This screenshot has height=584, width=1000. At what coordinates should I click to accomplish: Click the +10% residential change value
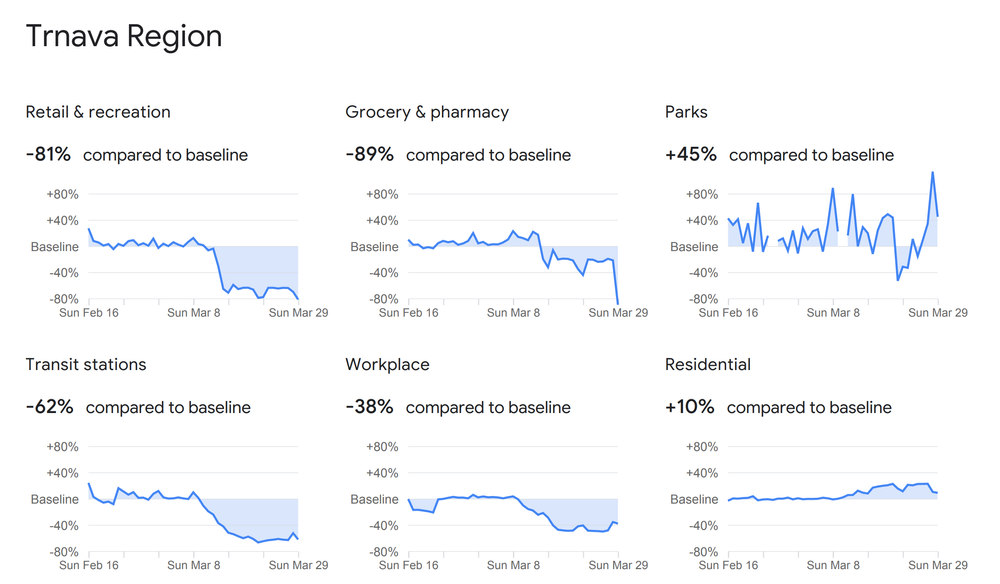coord(690,407)
